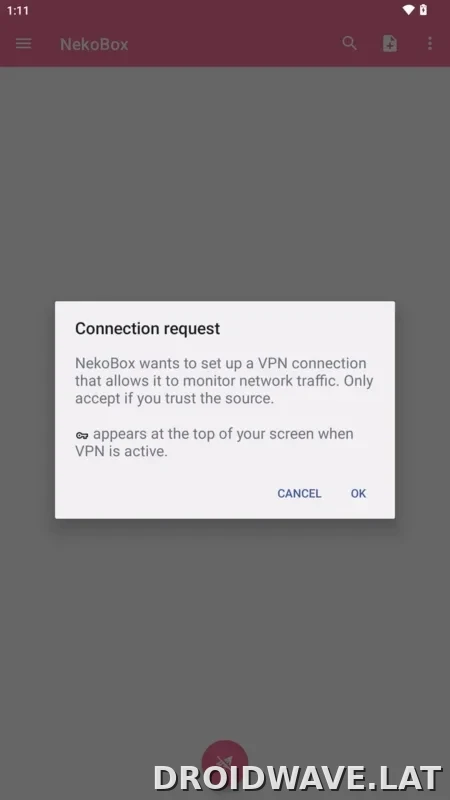The width and height of the screenshot is (450, 800).
Task: Tap the 1:11 clock in status bar
Action: click(x=18, y=10)
